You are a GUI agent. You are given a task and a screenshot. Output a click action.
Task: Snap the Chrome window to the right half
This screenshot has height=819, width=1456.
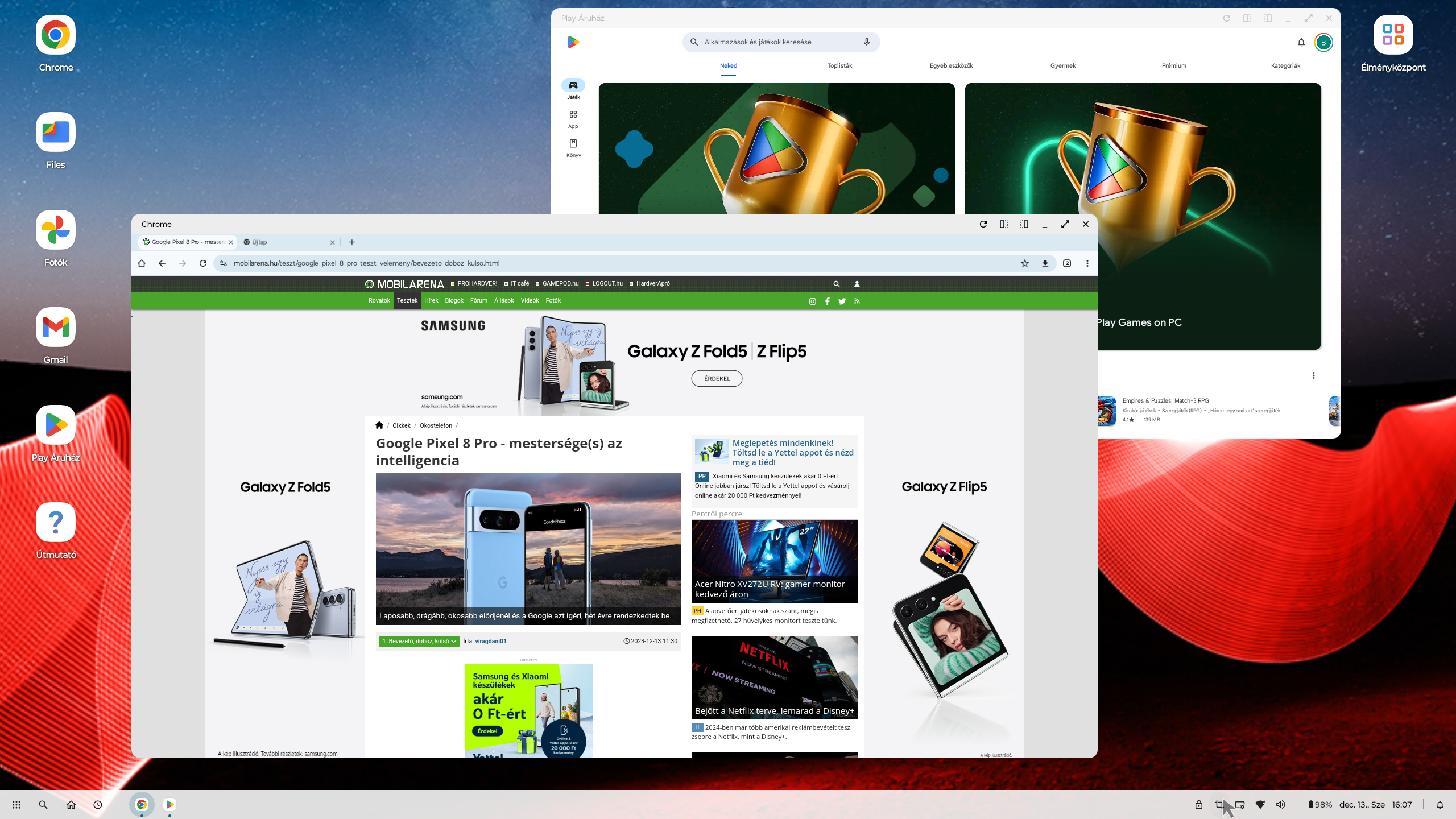[x=1024, y=224]
